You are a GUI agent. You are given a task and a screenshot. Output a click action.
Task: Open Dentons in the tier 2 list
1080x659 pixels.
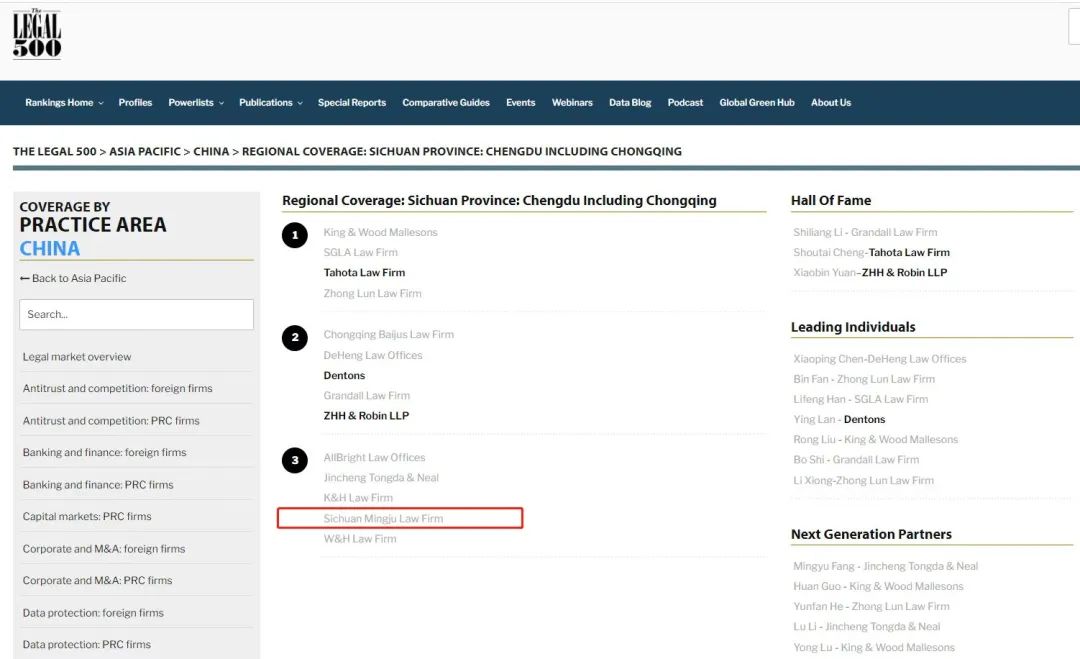tap(344, 376)
